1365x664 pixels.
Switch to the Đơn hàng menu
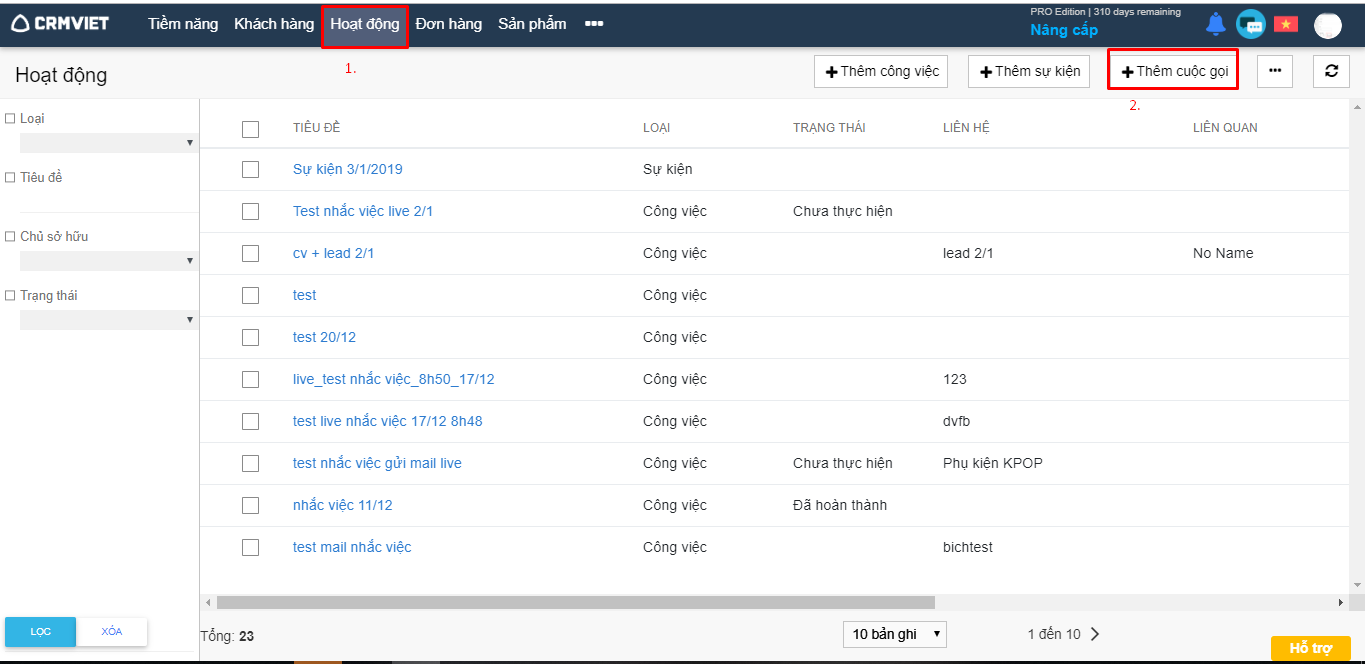[449, 24]
